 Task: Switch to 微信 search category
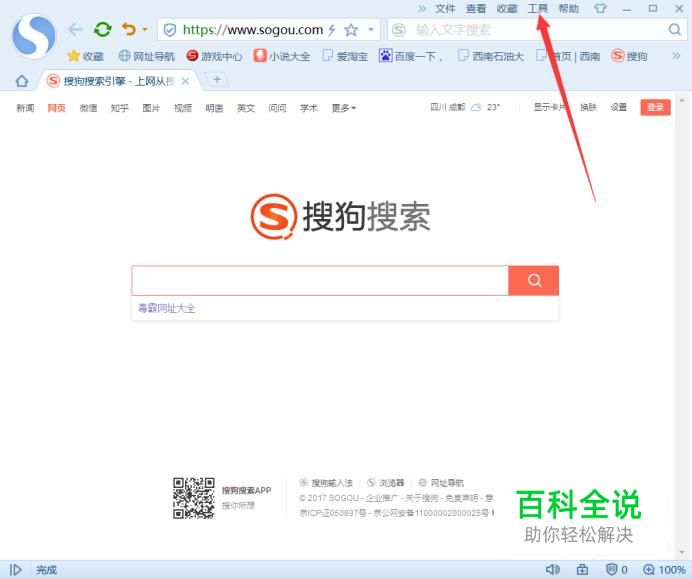[x=88, y=108]
